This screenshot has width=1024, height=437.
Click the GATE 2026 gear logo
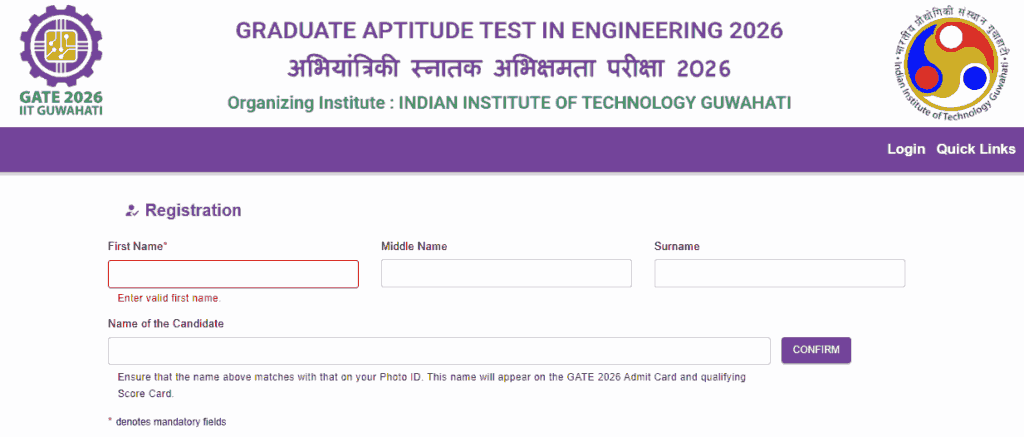pos(61,60)
